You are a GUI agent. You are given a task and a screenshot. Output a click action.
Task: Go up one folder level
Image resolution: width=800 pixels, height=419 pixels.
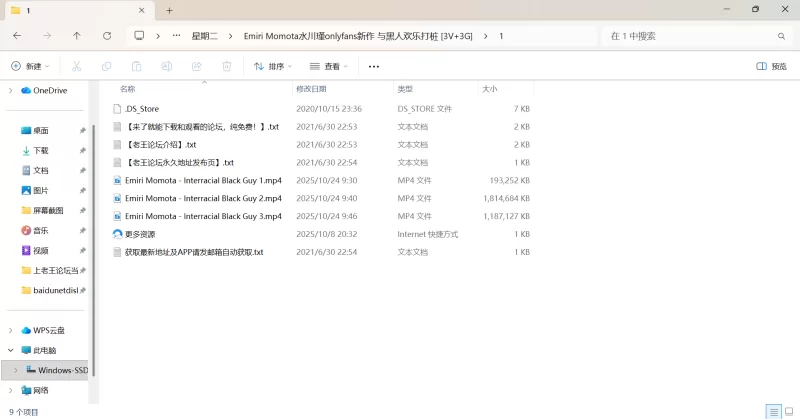point(77,36)
